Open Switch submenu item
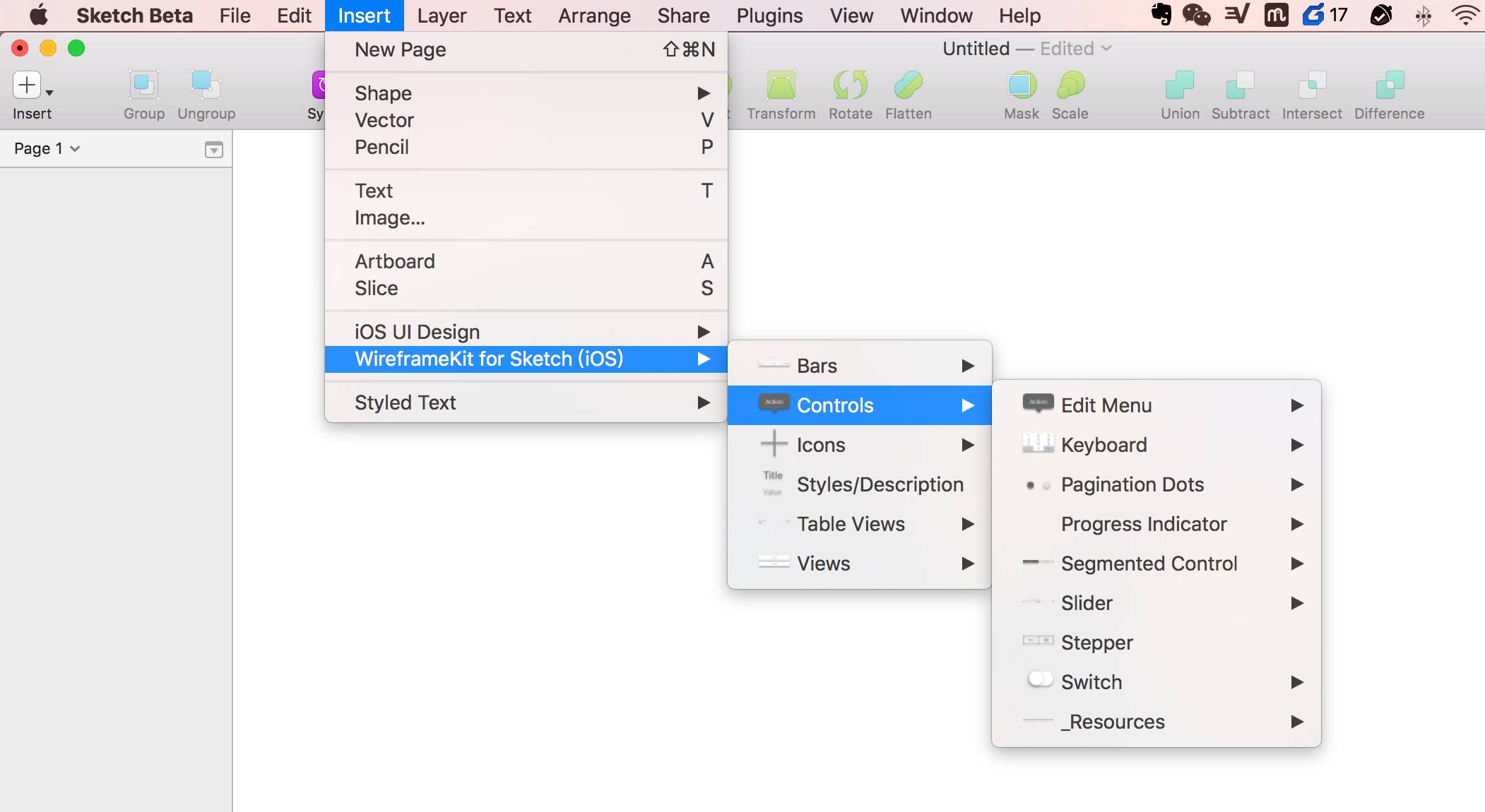 1156,682
